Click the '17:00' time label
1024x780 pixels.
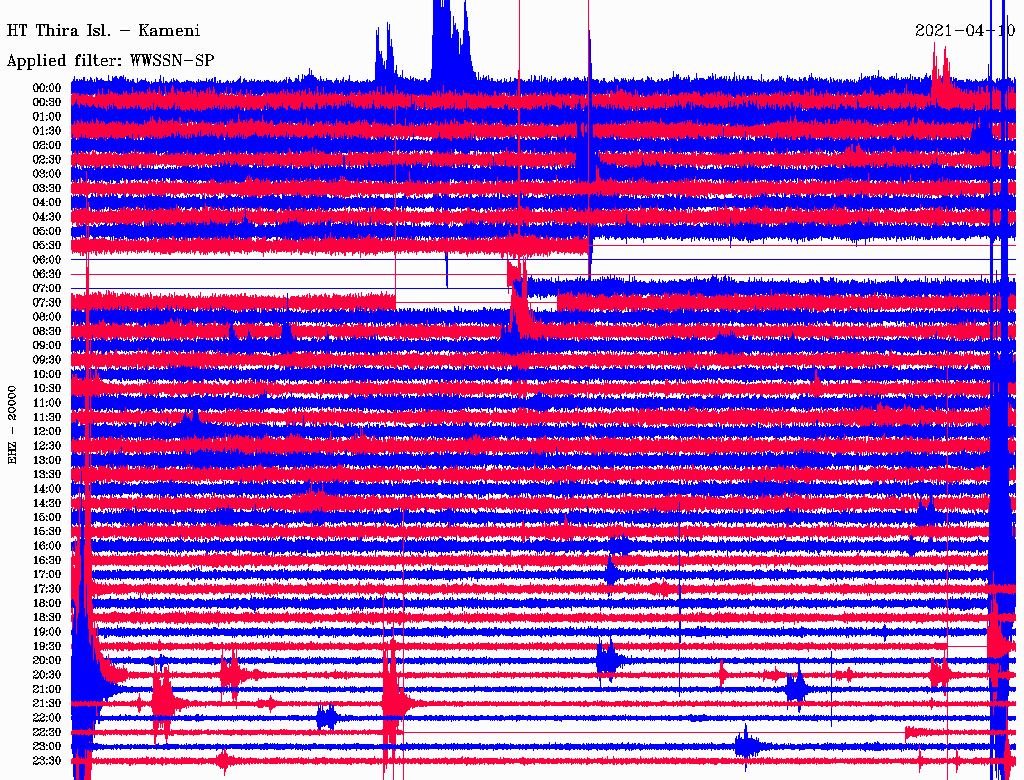pos(47,575)
